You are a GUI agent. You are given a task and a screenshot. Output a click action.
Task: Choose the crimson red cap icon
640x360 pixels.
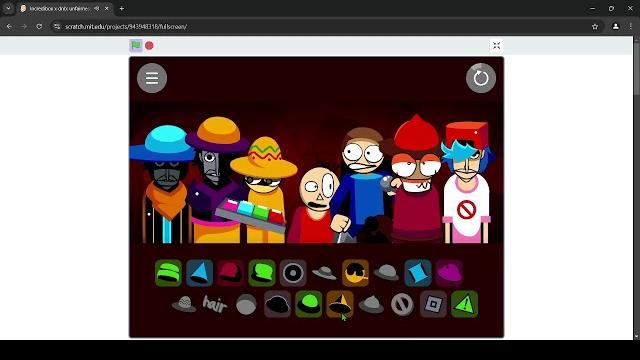click(x=231, y=273)
